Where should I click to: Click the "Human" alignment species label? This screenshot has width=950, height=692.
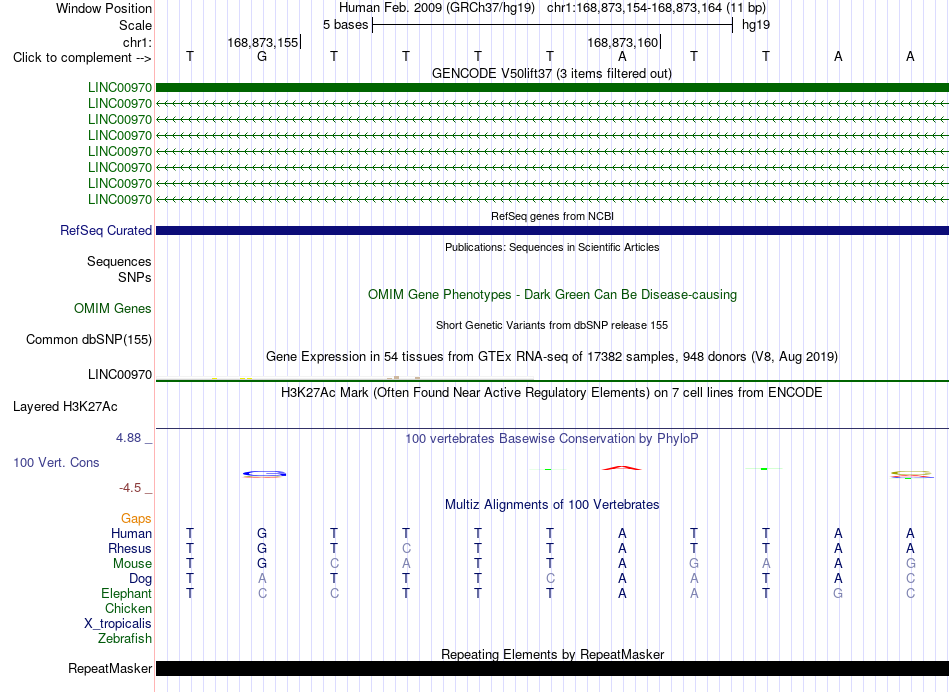(131, 533)
